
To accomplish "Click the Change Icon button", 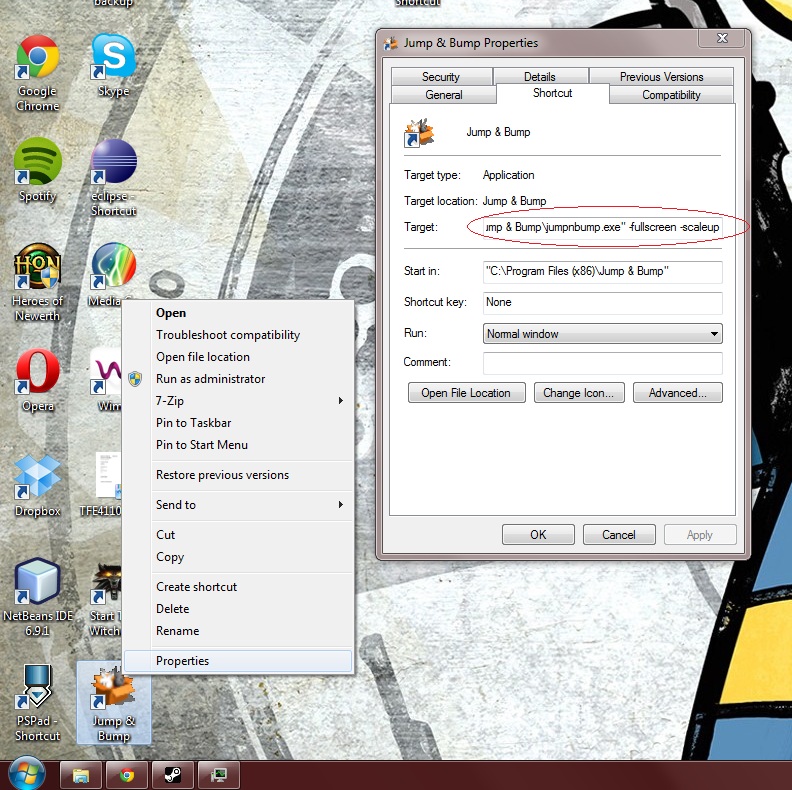I will click(x=579, y=392).
